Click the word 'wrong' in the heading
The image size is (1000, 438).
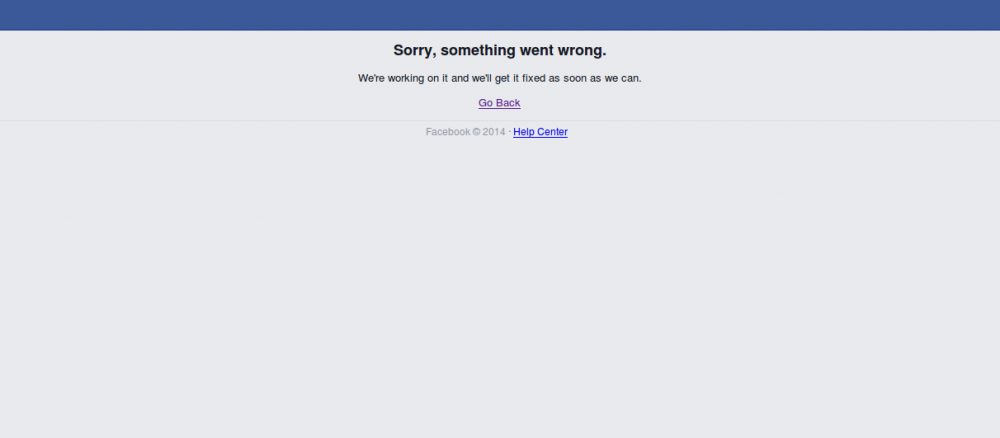pyautogui.click(x=581, y=51)
